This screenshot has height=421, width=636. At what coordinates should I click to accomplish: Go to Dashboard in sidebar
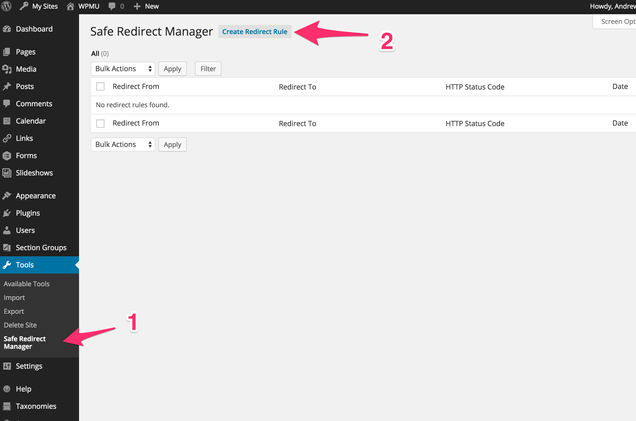(x=34, y=29)
